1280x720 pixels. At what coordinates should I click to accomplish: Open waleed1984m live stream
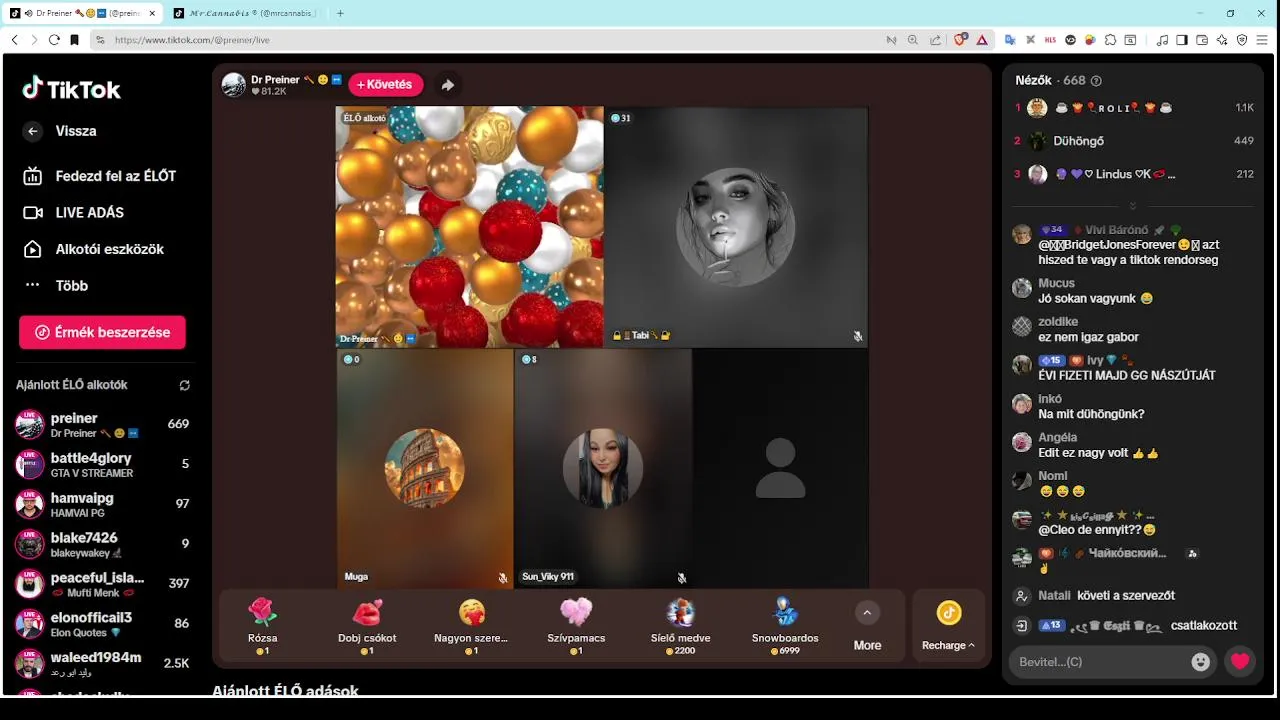pos(102,664)
